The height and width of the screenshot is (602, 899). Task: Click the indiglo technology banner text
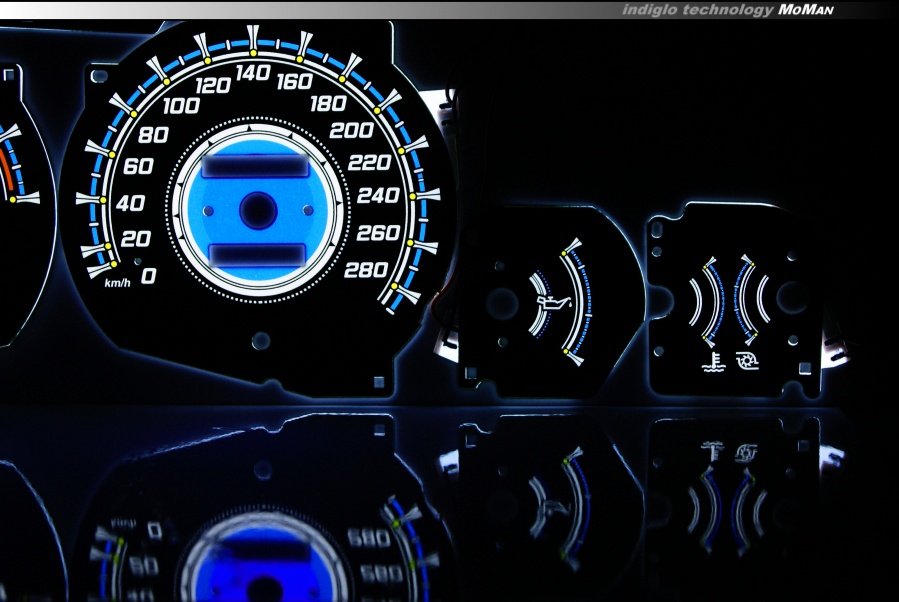[700, 10]
